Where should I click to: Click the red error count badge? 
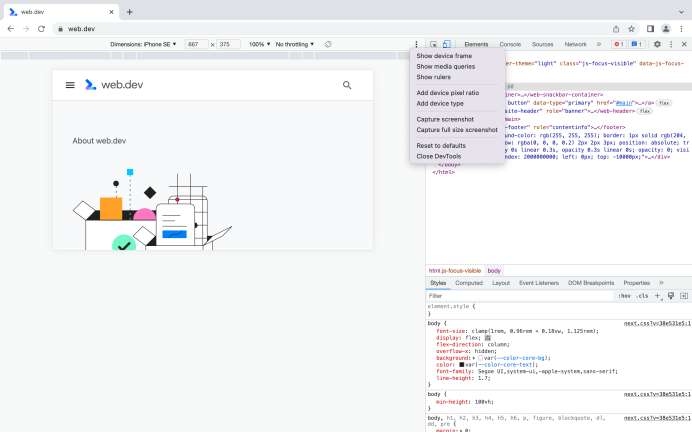click(x=618, y=44)
